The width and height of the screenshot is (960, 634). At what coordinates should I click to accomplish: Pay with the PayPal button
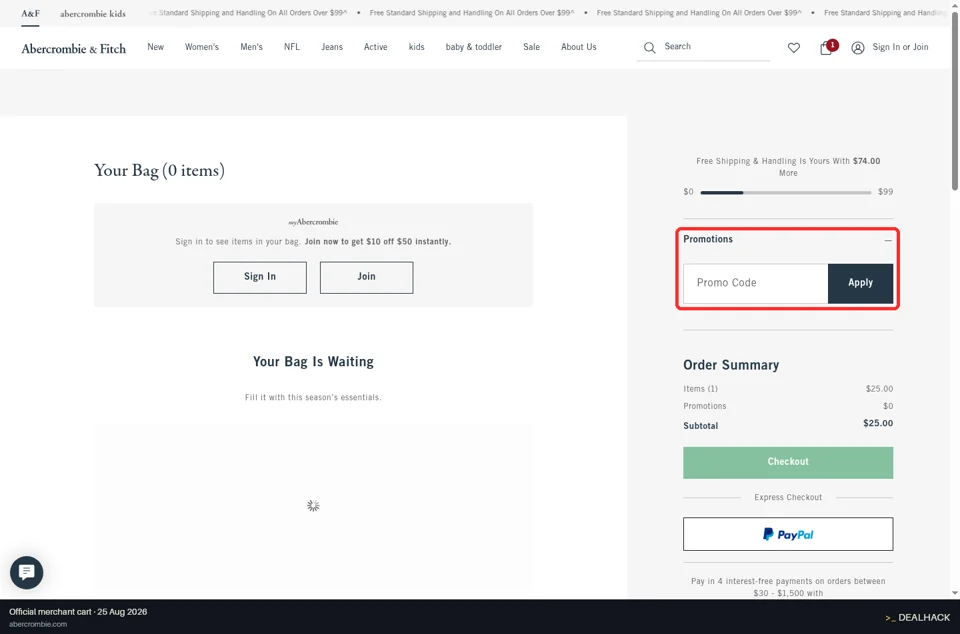pyautogui.click(x=788, y=534)
